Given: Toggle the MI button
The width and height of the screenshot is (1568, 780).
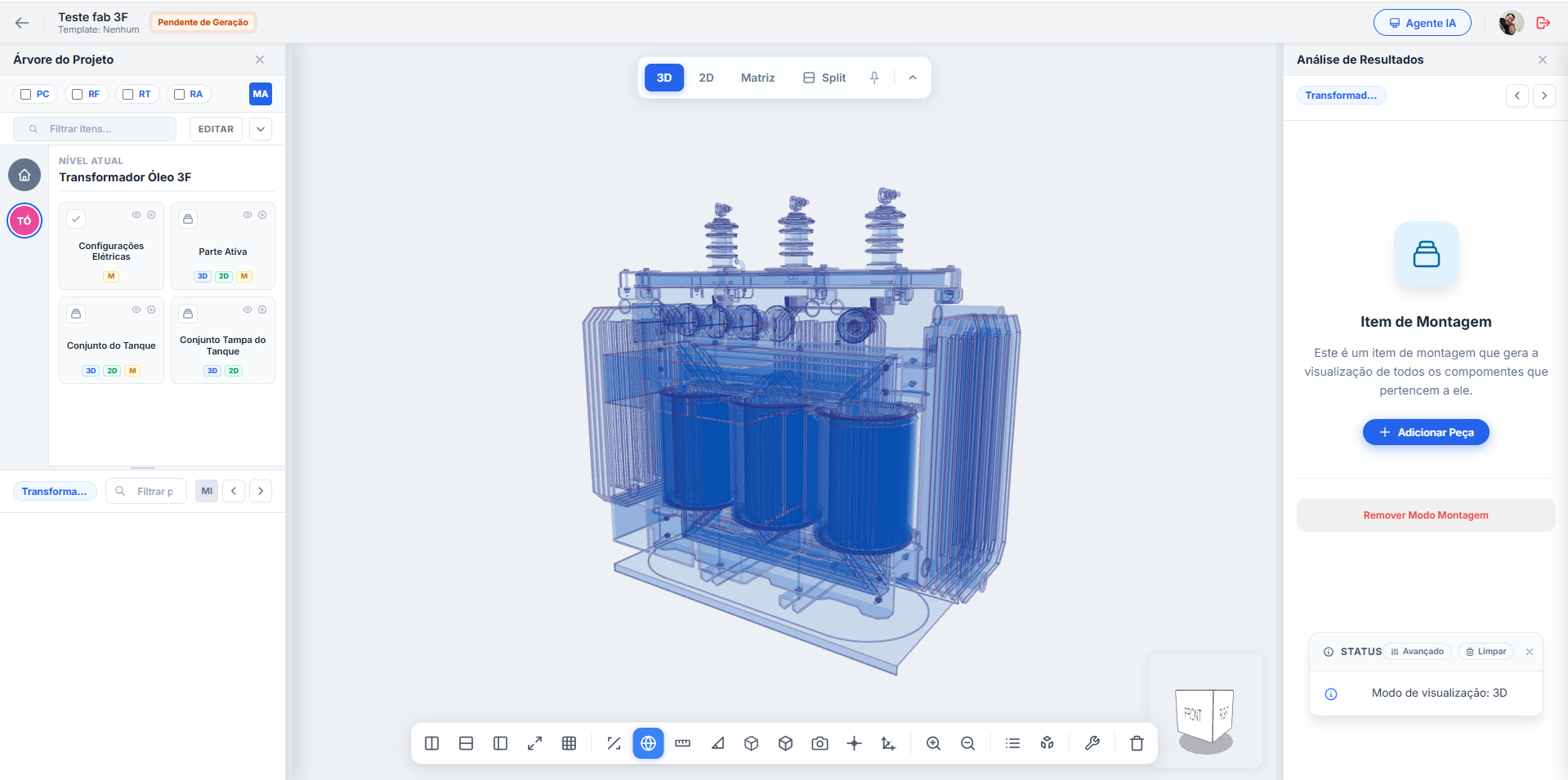Looking at the screenshot, I should pos(207,491).
